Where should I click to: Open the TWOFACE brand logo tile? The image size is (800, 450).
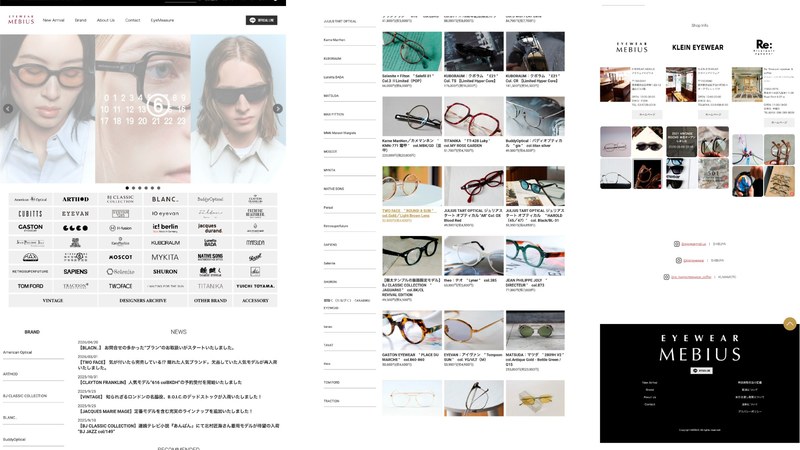[120, 286]
